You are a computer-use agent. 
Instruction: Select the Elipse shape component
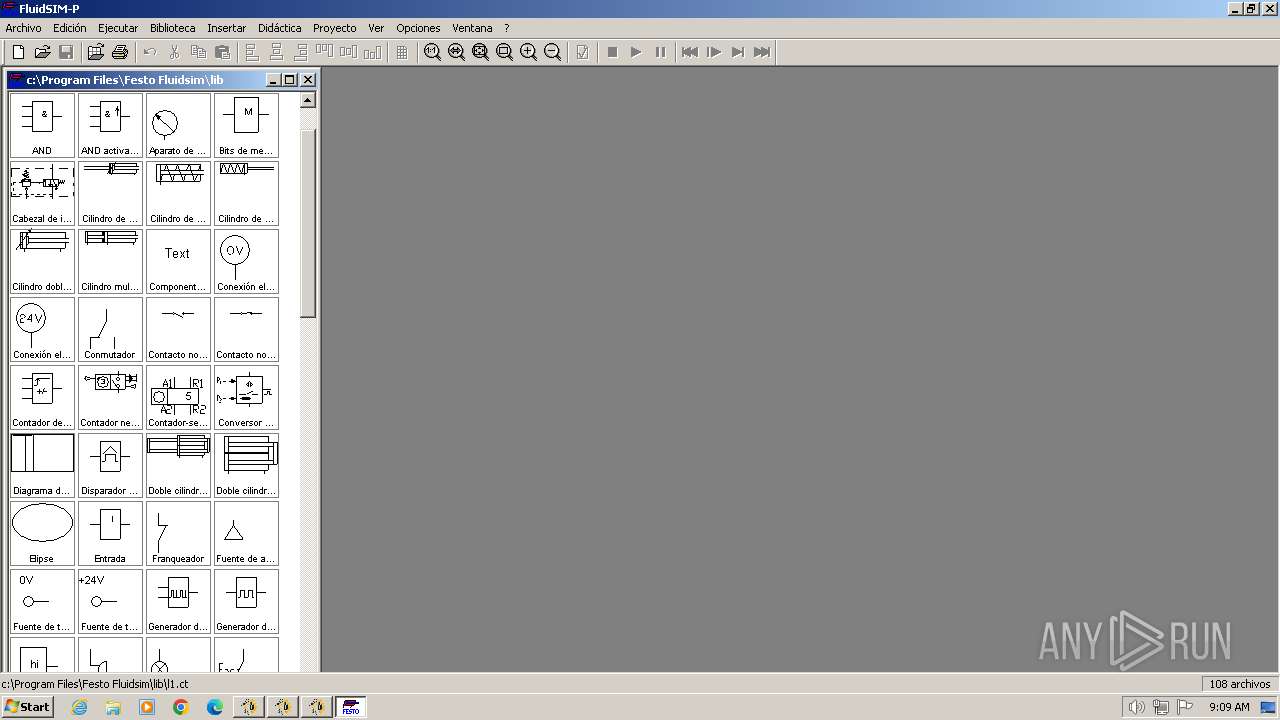pos(42,534)
